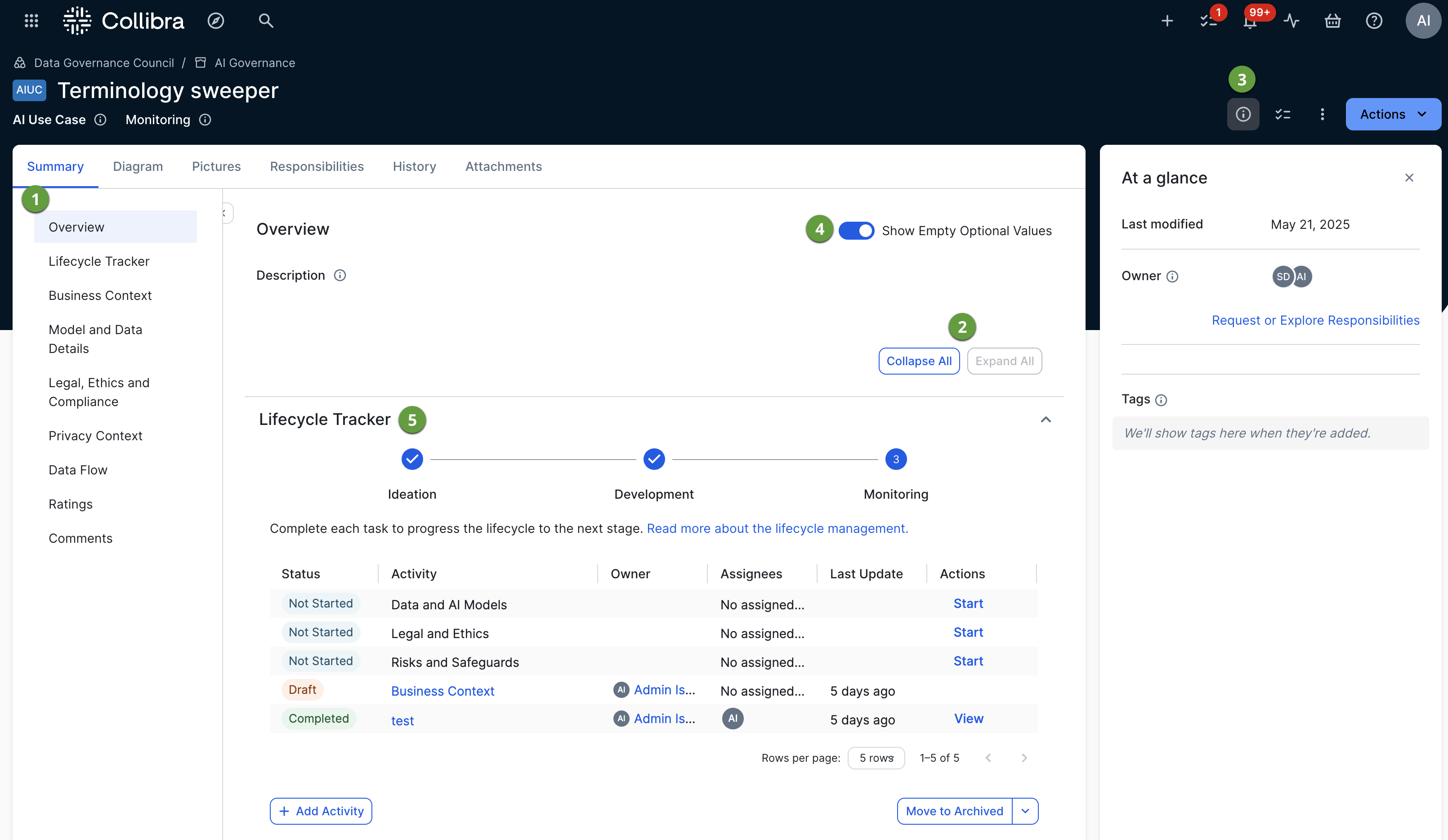Open the search magnifier icon
Image resolution: width=1448 pixels, height=840 pixels.
click(x=265, y=21)
